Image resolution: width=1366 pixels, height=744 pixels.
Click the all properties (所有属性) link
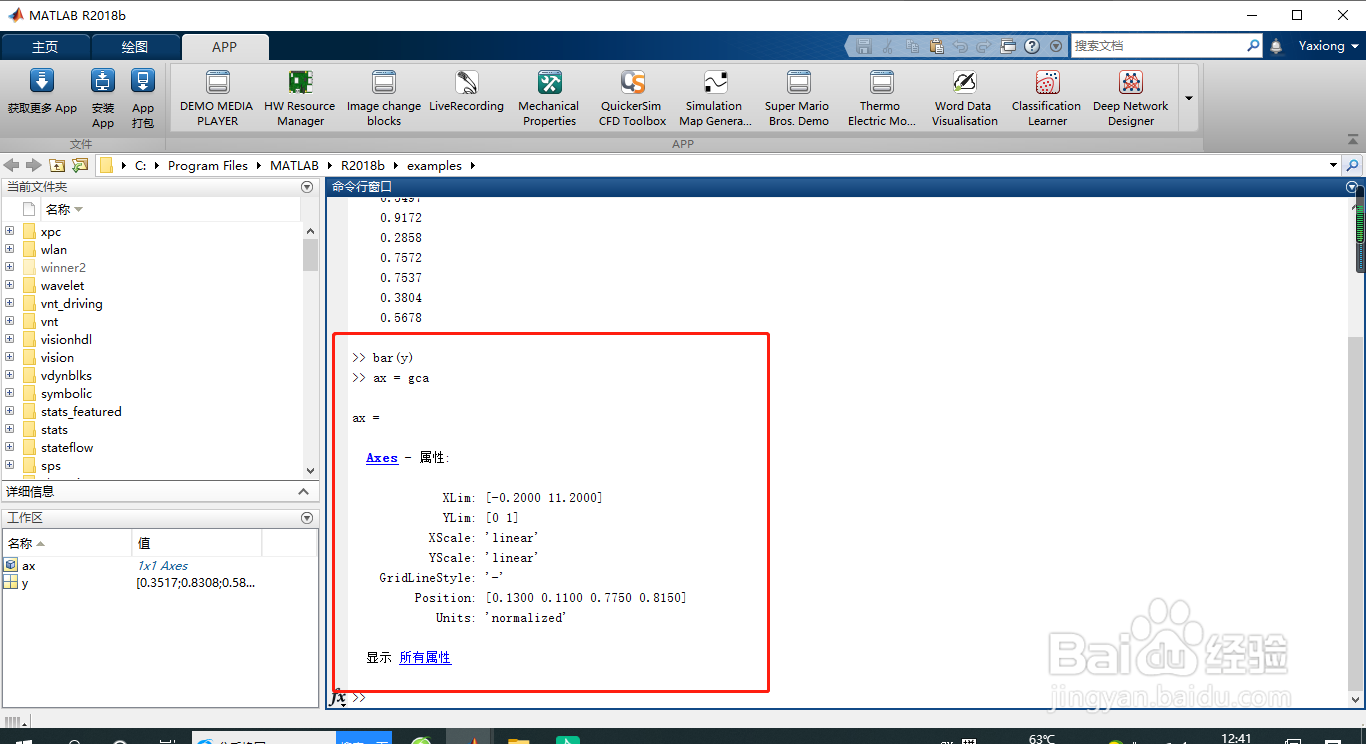(425, 658)
